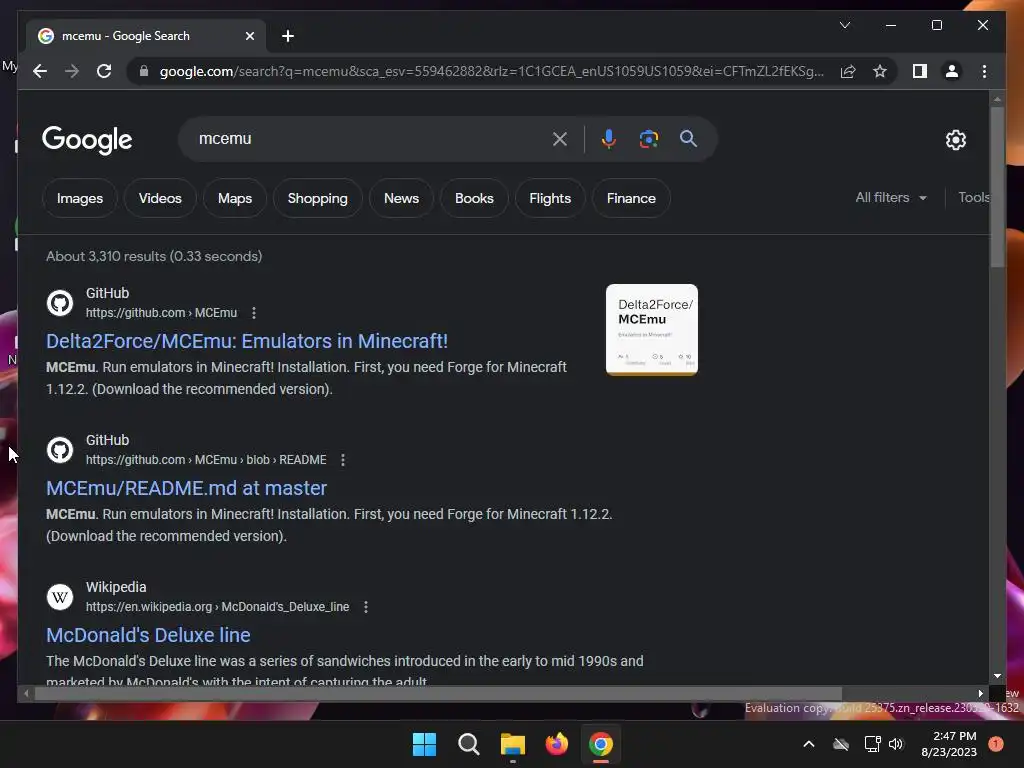
Task: Open McDonald's Deluxe line Wikipedia result
Action: pyautogui.click(x=148, y=635)
